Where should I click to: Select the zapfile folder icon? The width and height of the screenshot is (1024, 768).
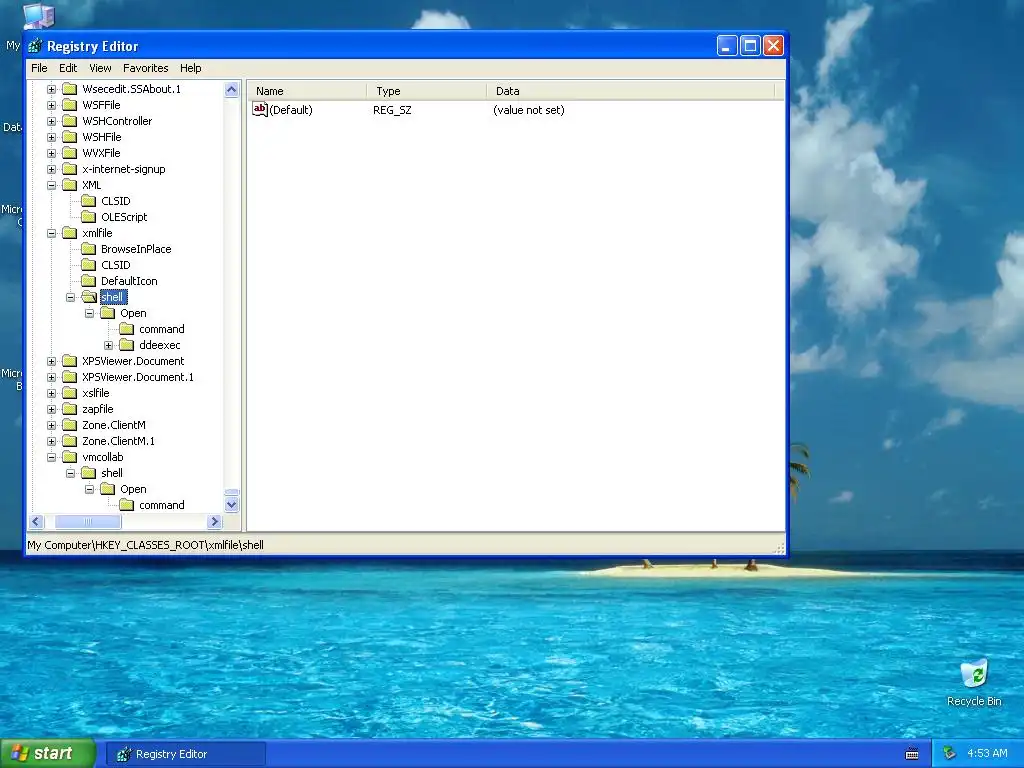[69, 409]
